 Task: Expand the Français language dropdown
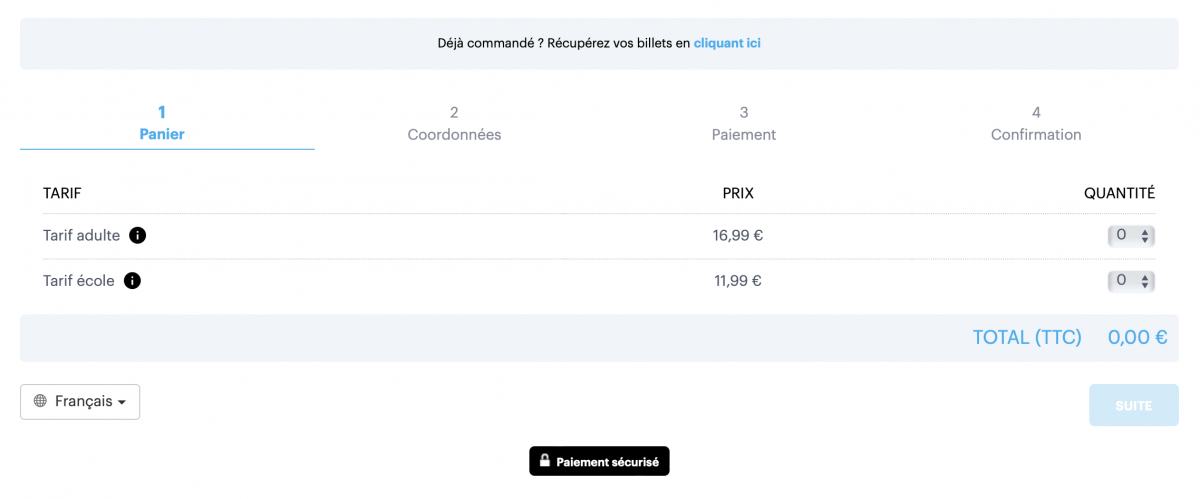coord(80,401)
